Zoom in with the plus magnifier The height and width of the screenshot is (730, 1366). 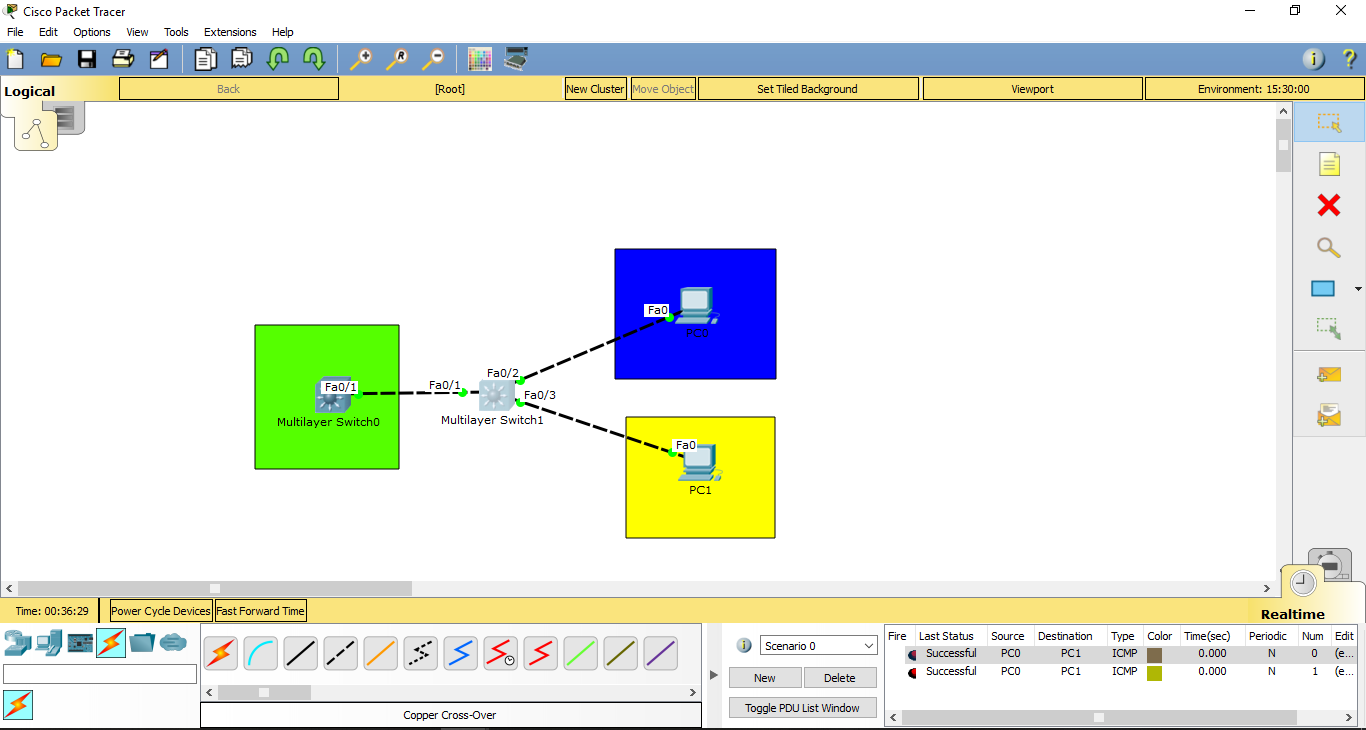pyautogui.click(x=360, y=59)
